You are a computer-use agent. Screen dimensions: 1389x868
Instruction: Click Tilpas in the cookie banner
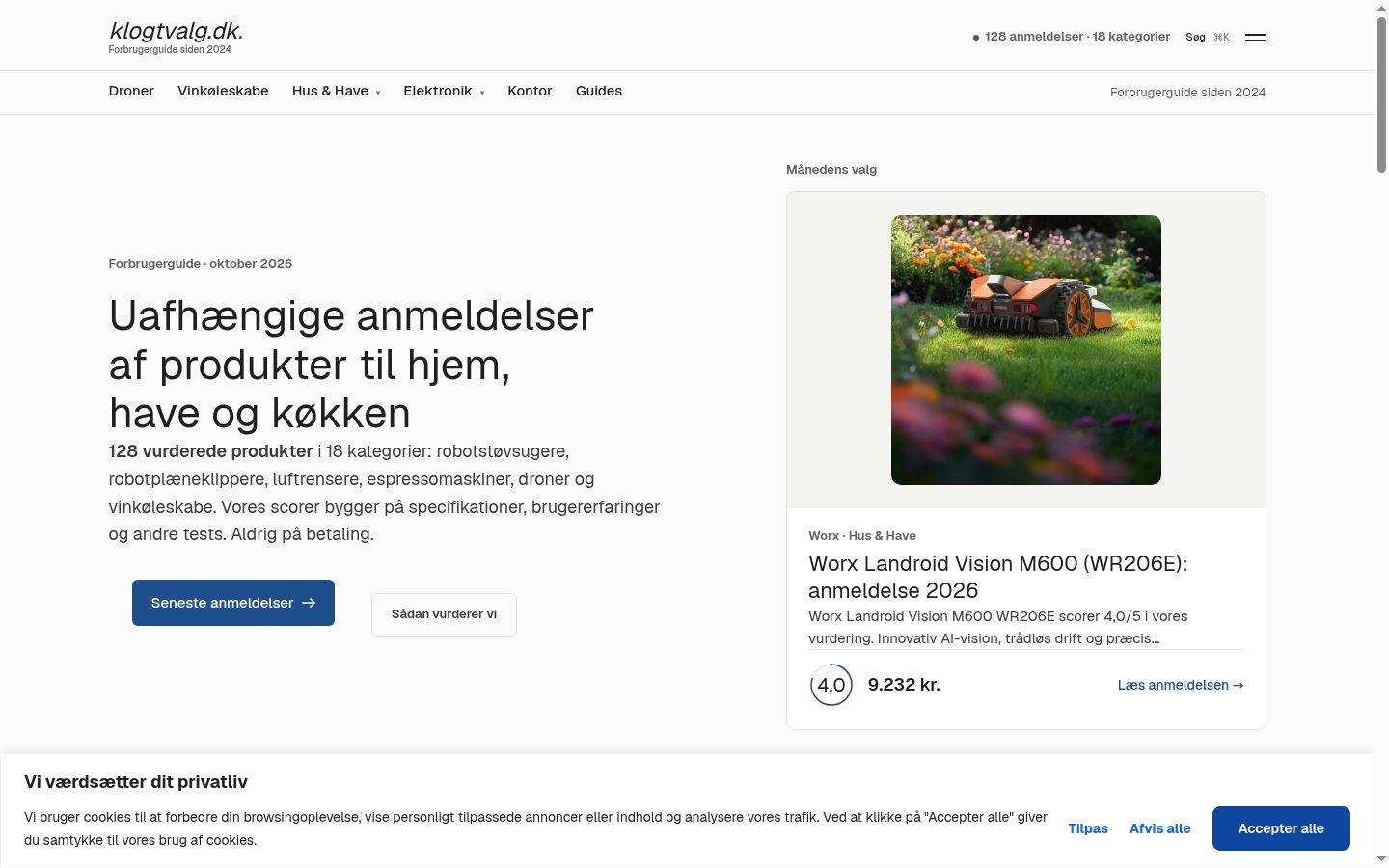1088,828
